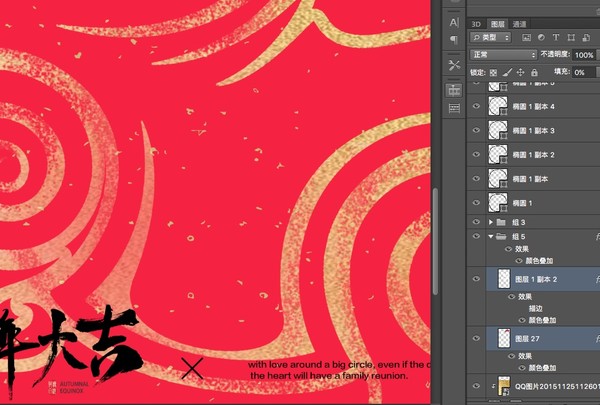Select the 椭圆 1 副本 layer name
This screenshot has width=600, height=405.
pos(530,179)
